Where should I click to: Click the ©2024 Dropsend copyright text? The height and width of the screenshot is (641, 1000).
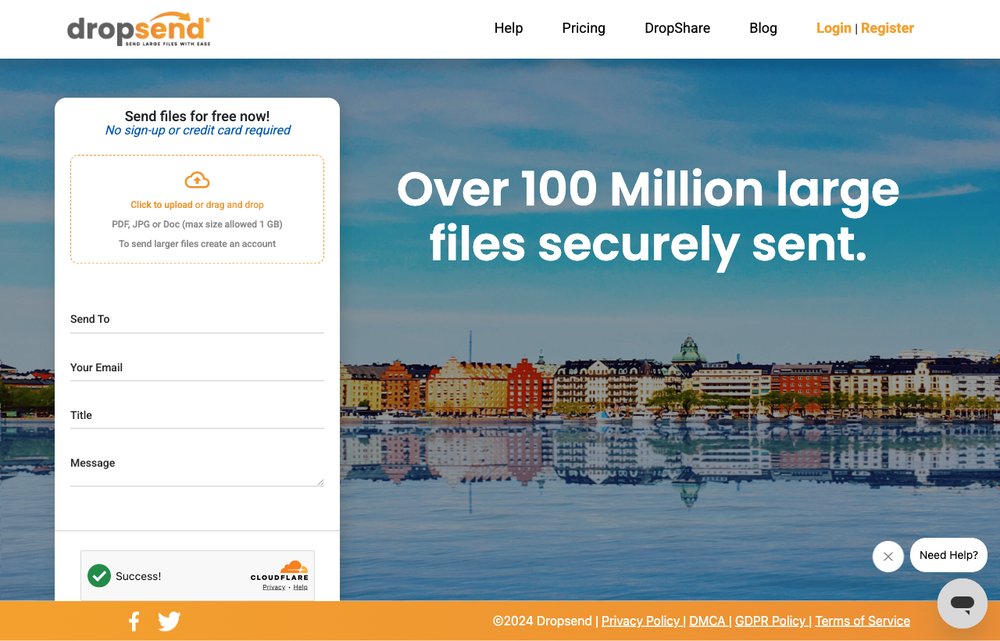542,621
